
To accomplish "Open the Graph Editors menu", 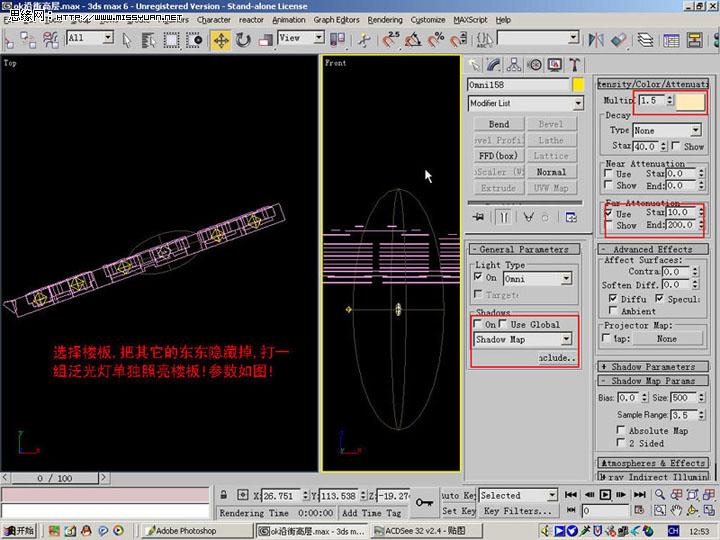I will [x=336, y=20].
